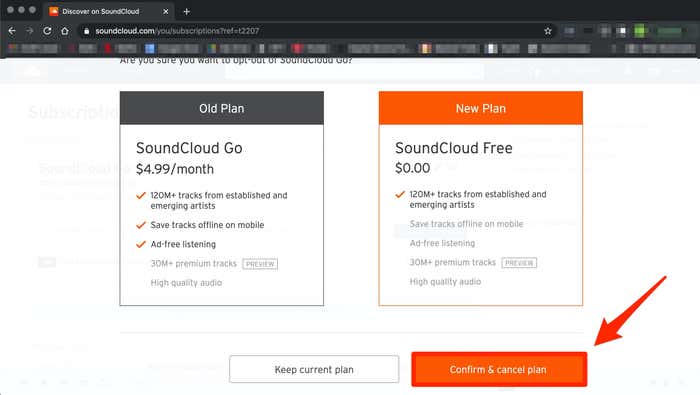Click 120M+ tracks text in Old Plan
700x395 pixels.
click(x=219, y=200)
